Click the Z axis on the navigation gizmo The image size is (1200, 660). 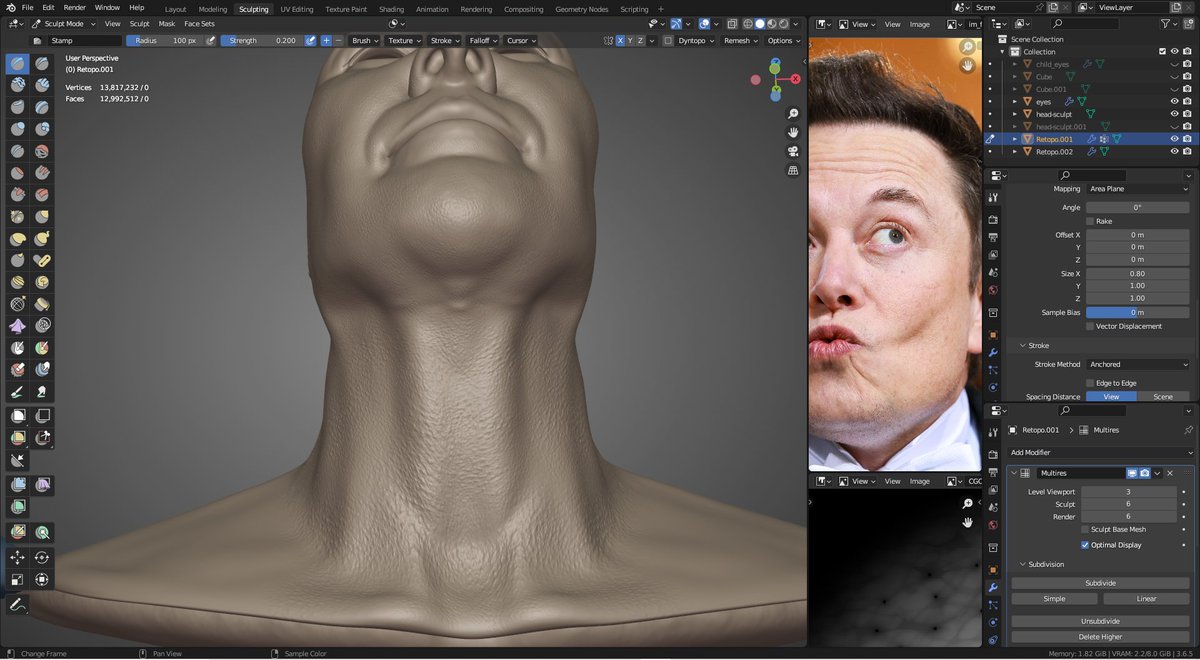(775, 63)
